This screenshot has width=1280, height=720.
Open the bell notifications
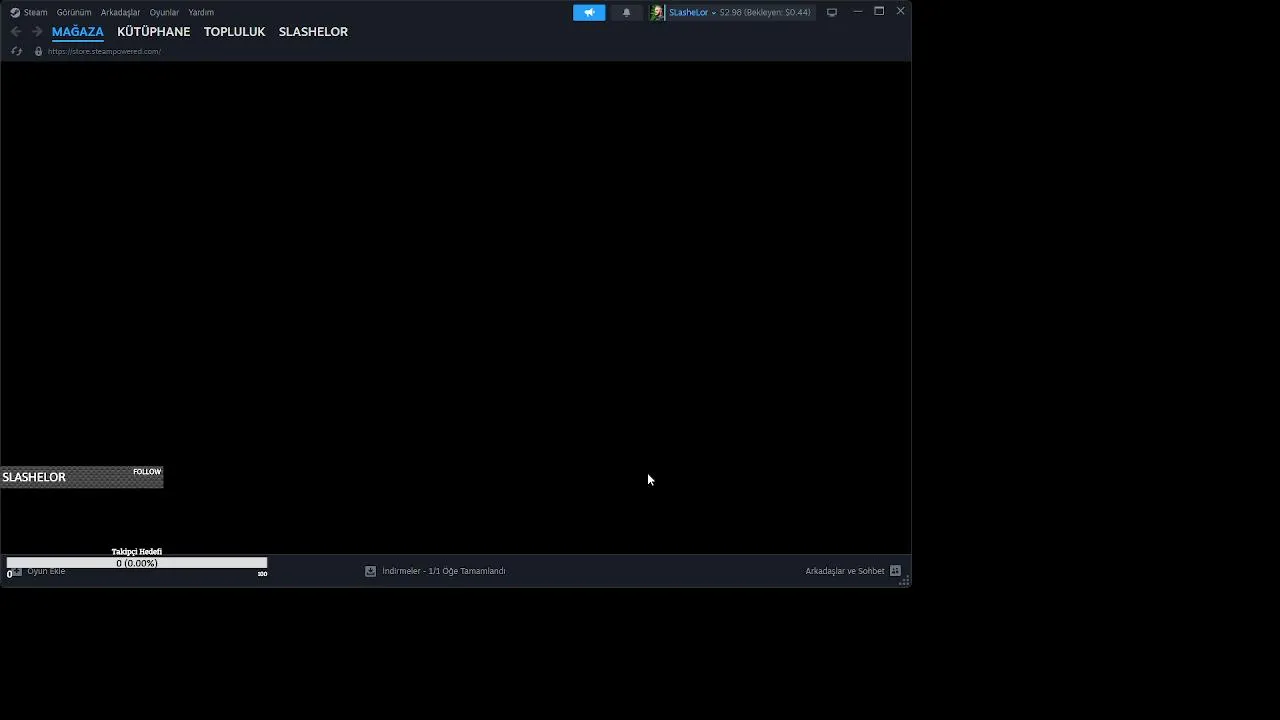pos(626,12)
